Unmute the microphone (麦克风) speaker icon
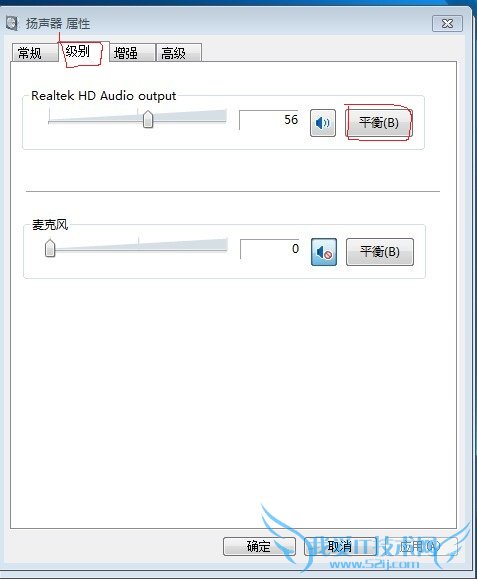 [x=324, y=252]
